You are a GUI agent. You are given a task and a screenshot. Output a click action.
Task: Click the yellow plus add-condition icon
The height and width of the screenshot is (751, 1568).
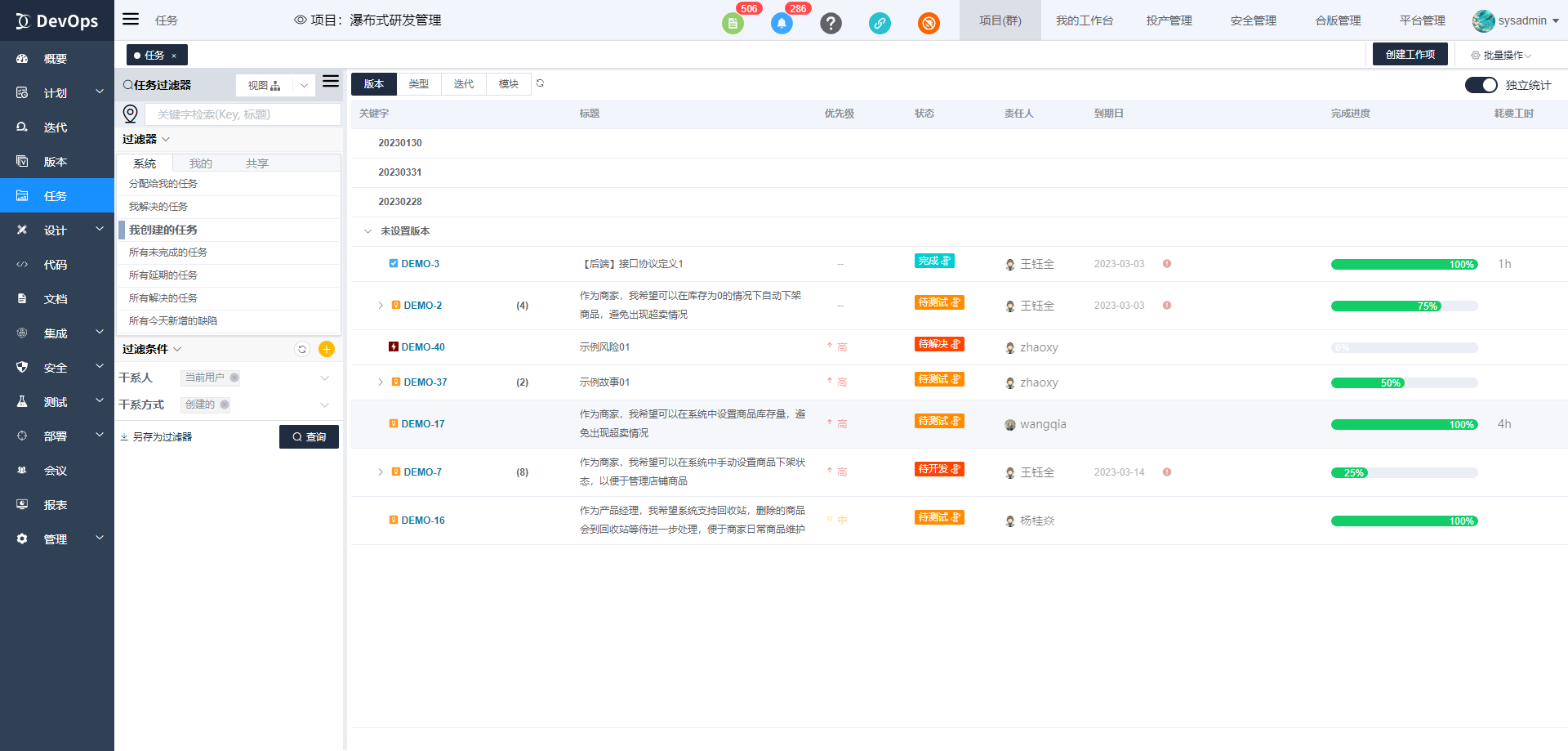(x=327, y=350)
